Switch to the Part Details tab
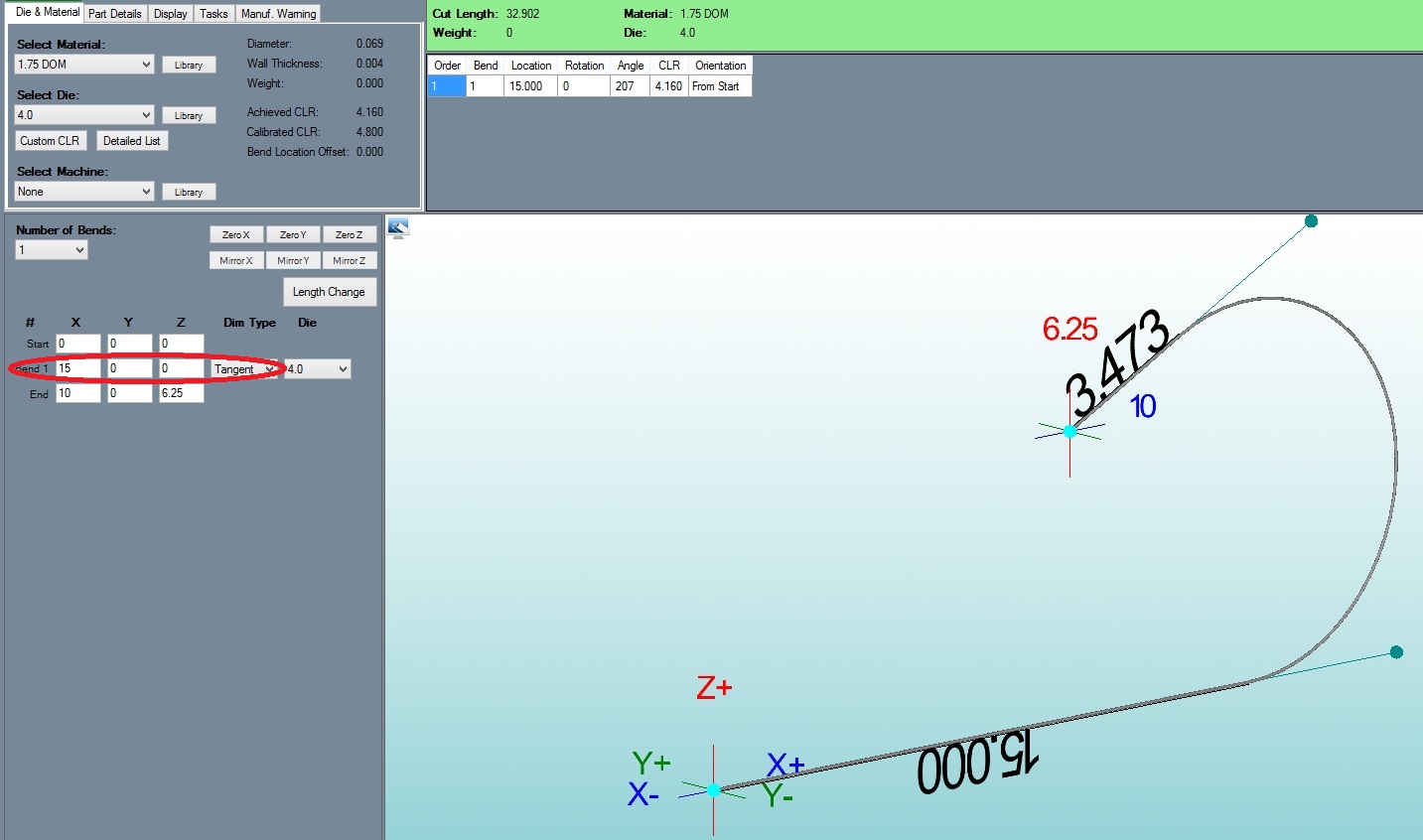This screenshot has width=1423, height=840. (x=114, y=14)
